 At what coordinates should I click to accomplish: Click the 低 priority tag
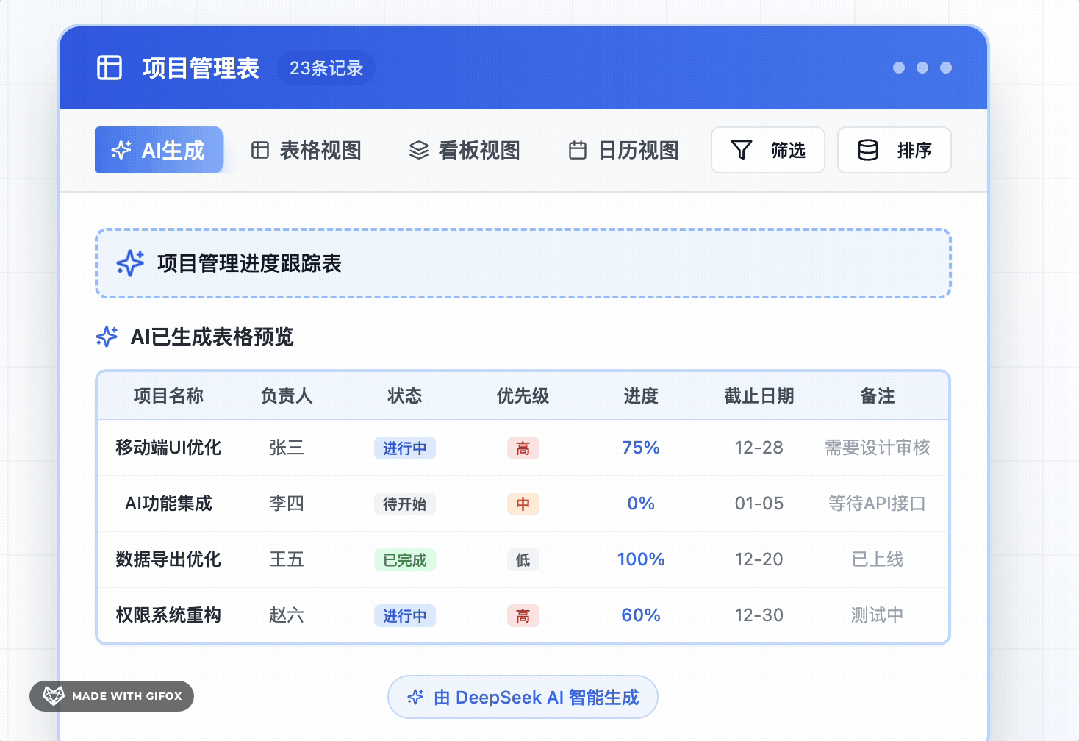pyautogui.click(x=523, y=559)
